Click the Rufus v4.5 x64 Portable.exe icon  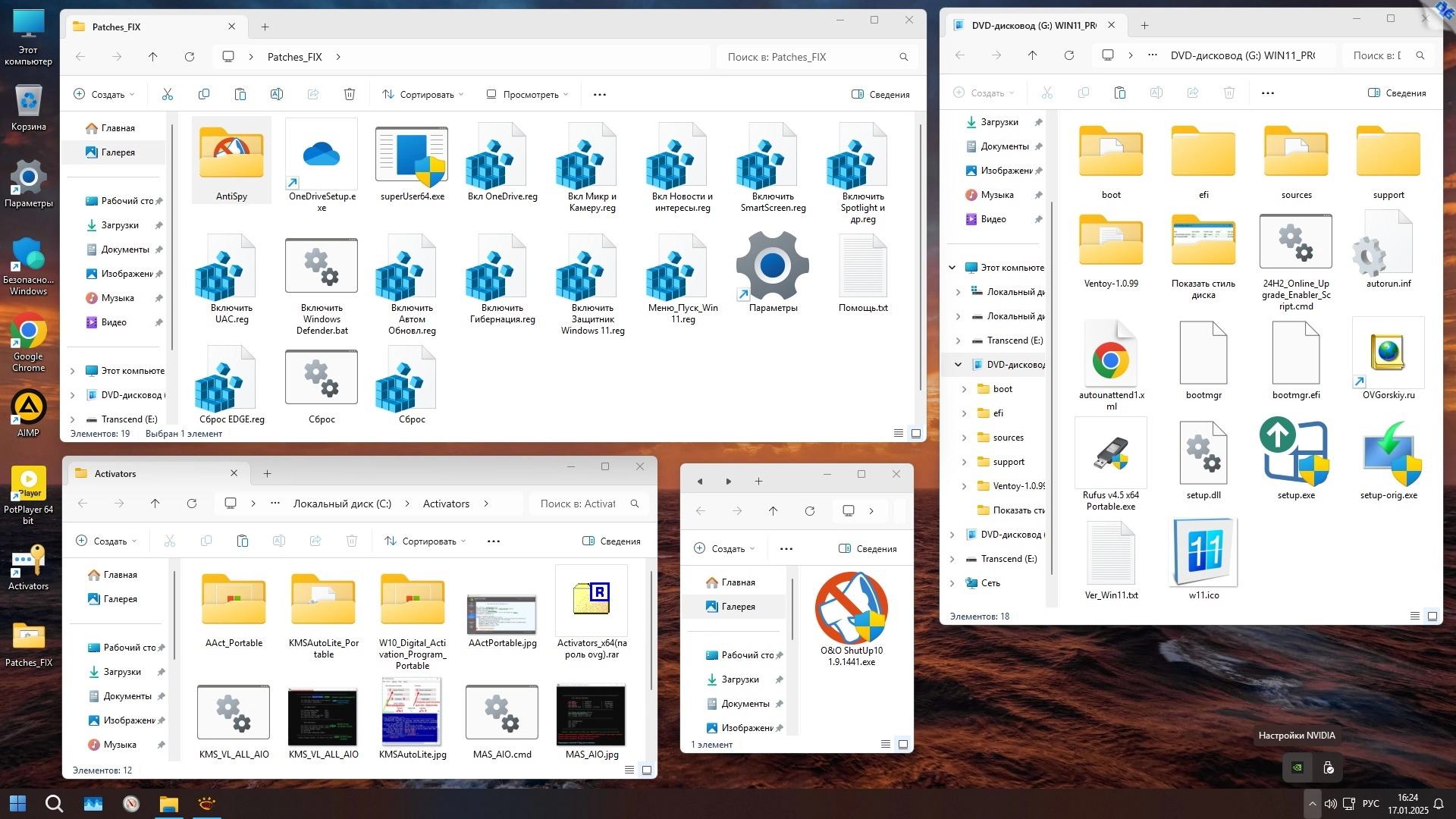coord(1111,453)
